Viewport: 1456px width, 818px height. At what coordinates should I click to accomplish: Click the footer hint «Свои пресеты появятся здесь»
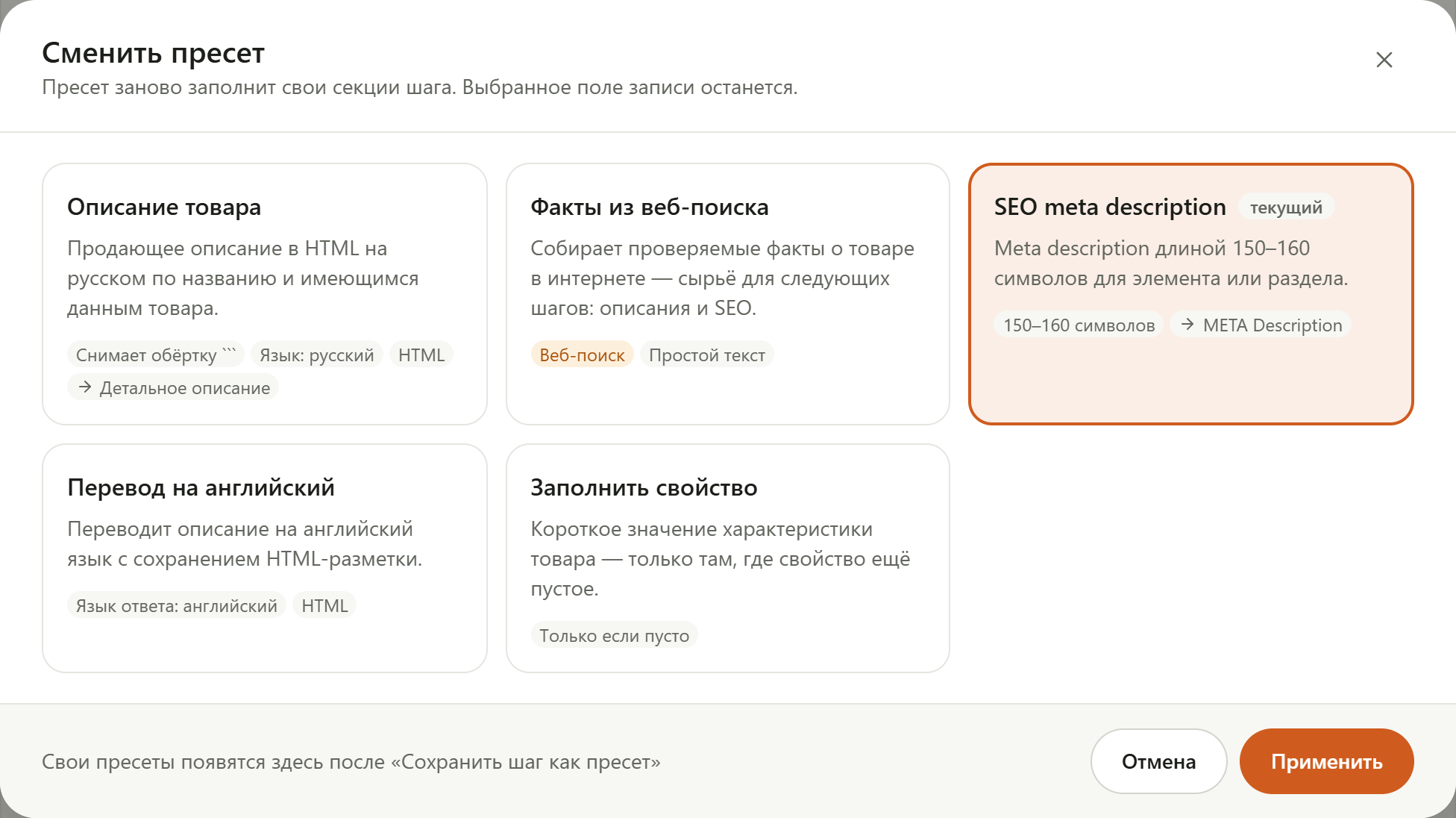[x=351, y=761]
